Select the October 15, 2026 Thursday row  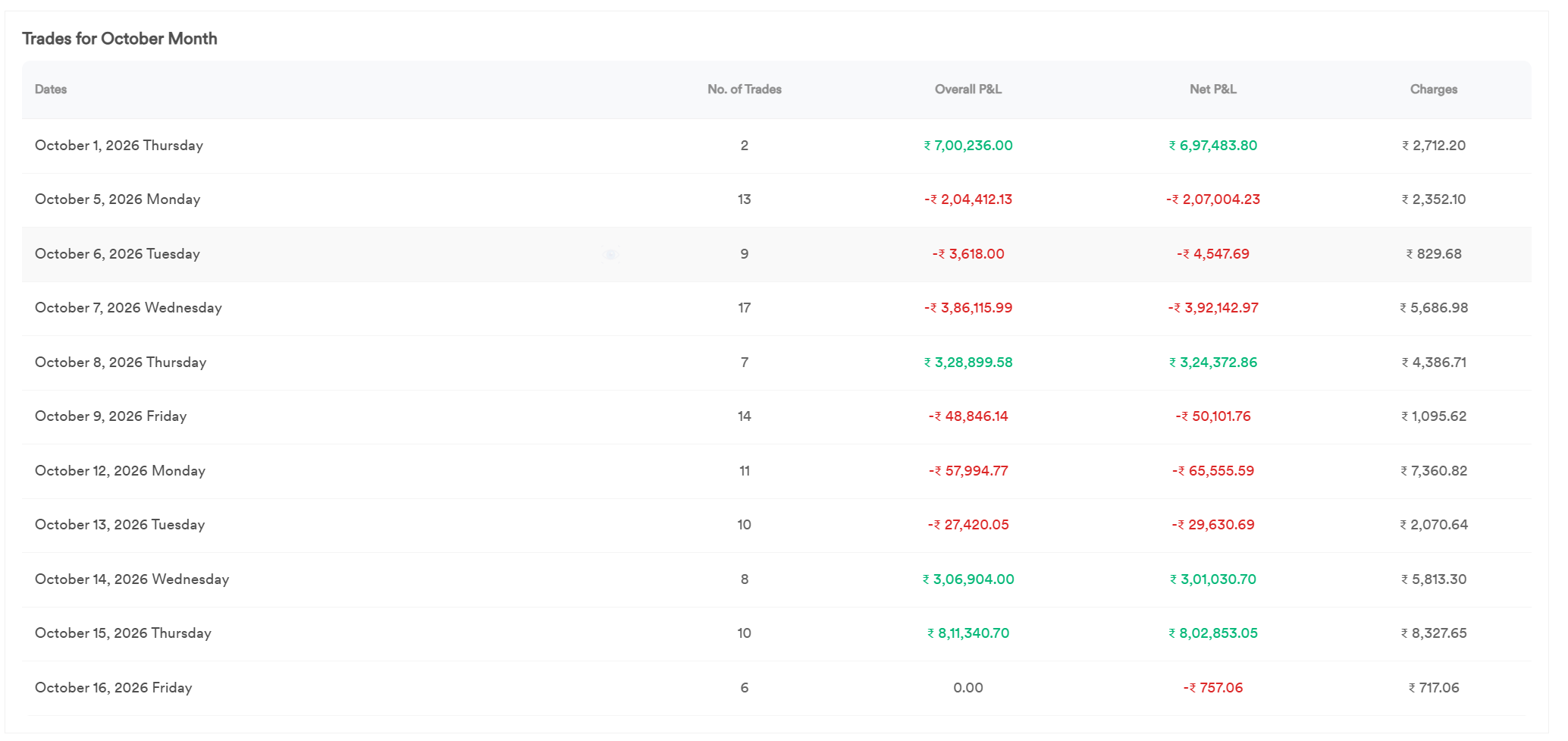point(776,633)
